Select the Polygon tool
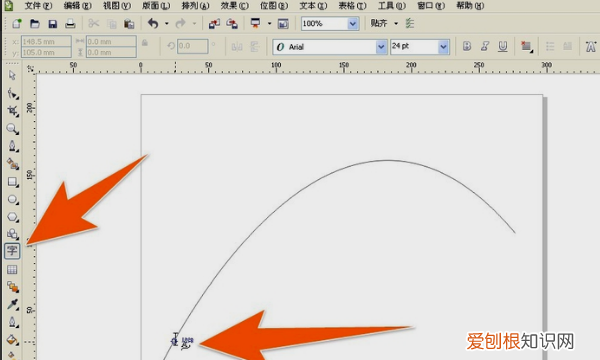Screen dimensions: 600x360 [13, 217]
